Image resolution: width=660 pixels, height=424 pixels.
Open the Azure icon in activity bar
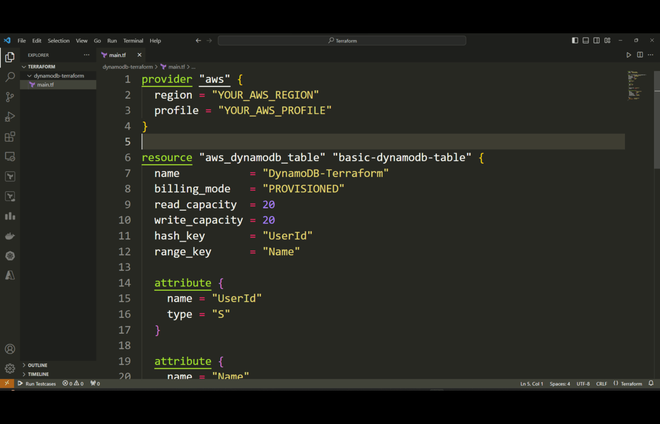click(x=10, y=275)
